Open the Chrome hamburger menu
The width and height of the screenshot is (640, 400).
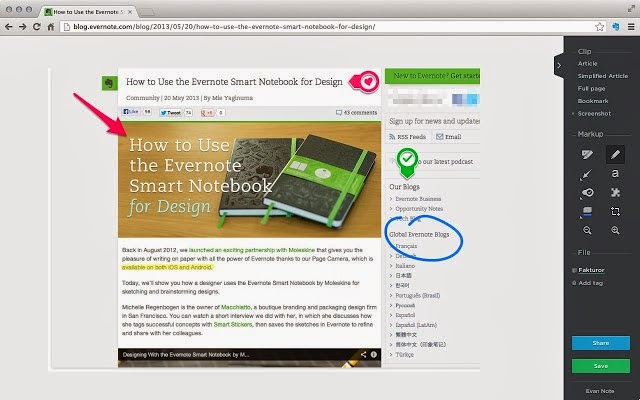[x=631, y=27]
